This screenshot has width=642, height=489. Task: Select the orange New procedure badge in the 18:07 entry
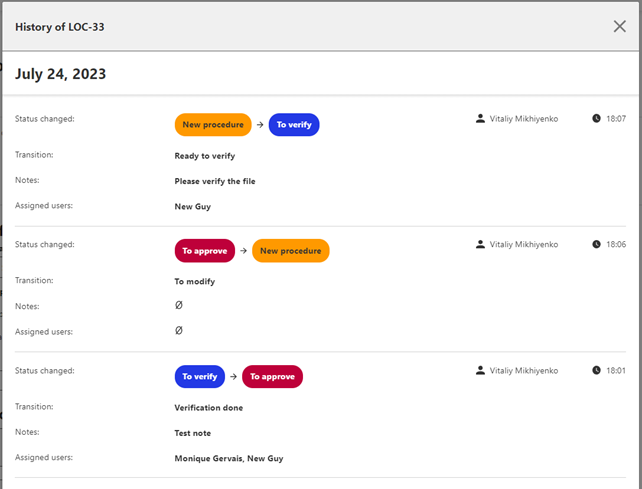pyautogui.click(x=213, y=125)
